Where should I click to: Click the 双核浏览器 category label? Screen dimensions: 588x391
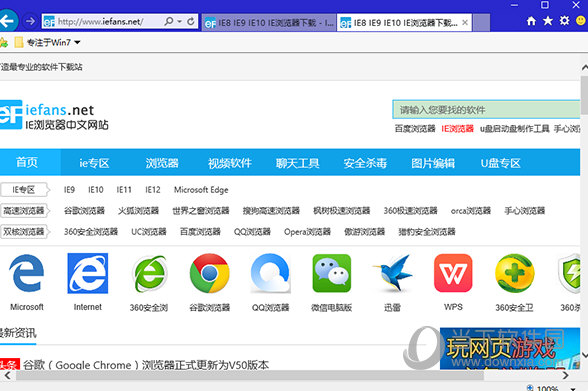tap(25, 232)
